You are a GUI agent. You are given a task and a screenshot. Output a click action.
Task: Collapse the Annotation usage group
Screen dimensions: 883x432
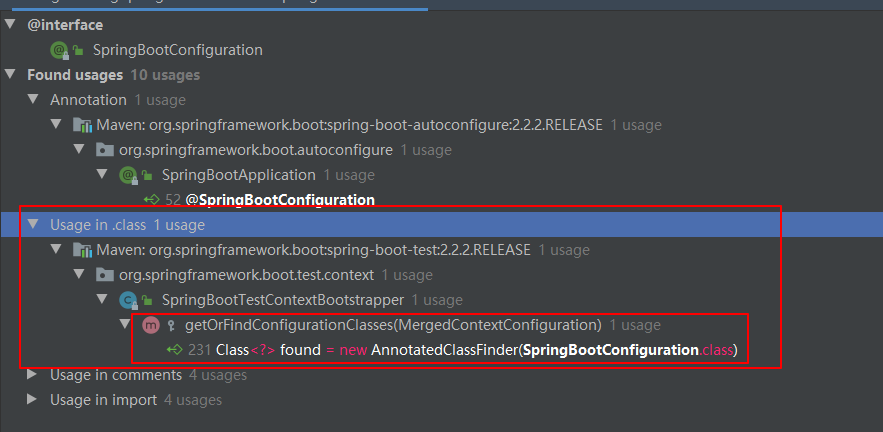point(33,99)
